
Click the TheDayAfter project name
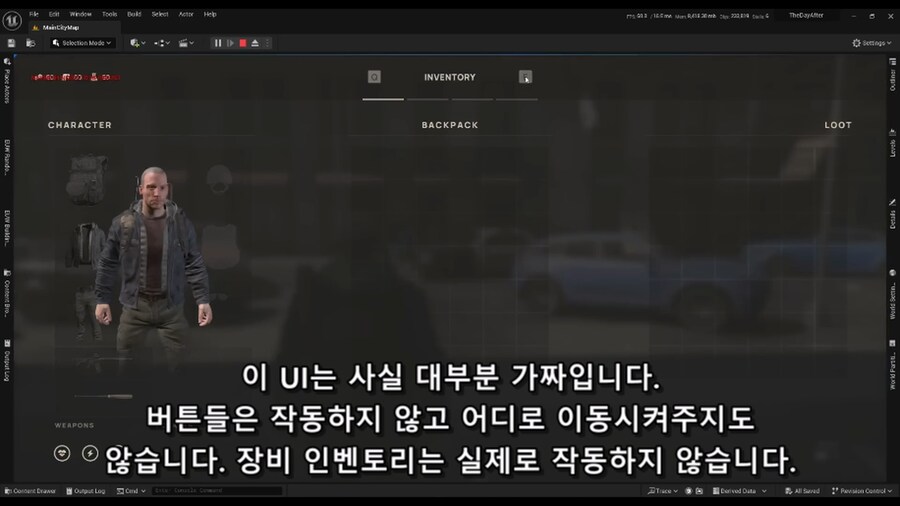pos(806,15)
